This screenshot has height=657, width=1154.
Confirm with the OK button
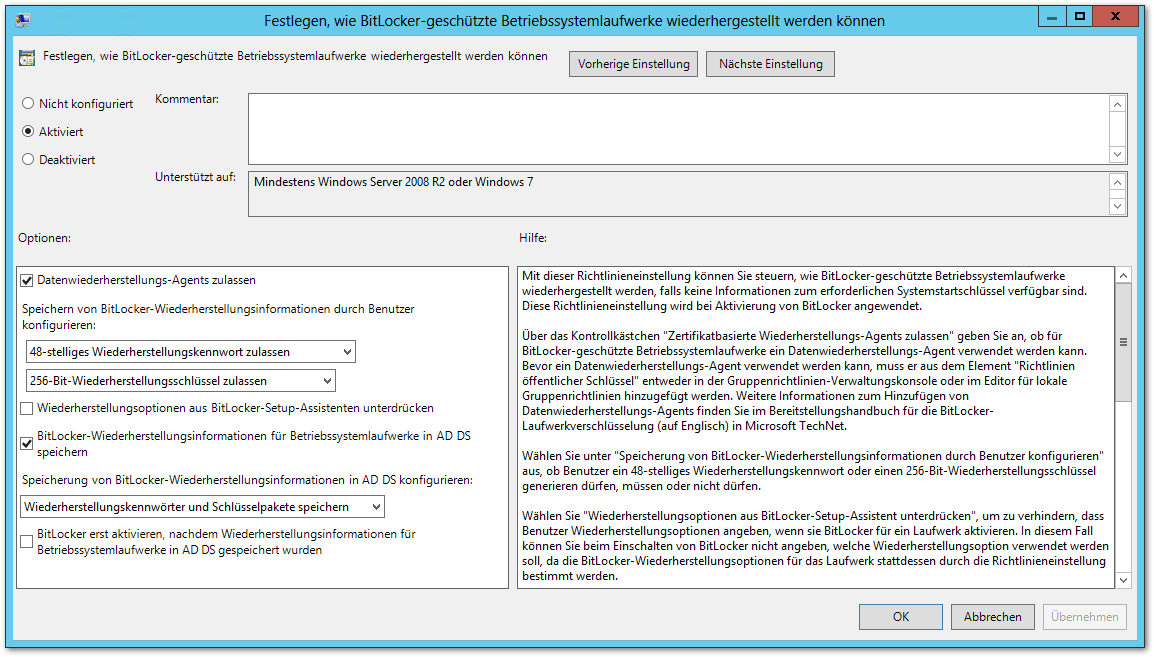[x=900, y=617]
